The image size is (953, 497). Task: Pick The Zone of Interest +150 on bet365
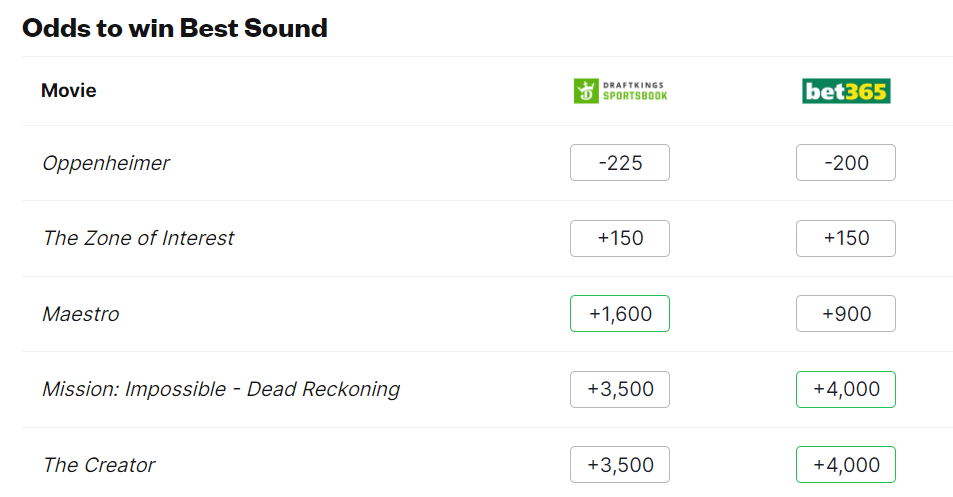point(846,238)
